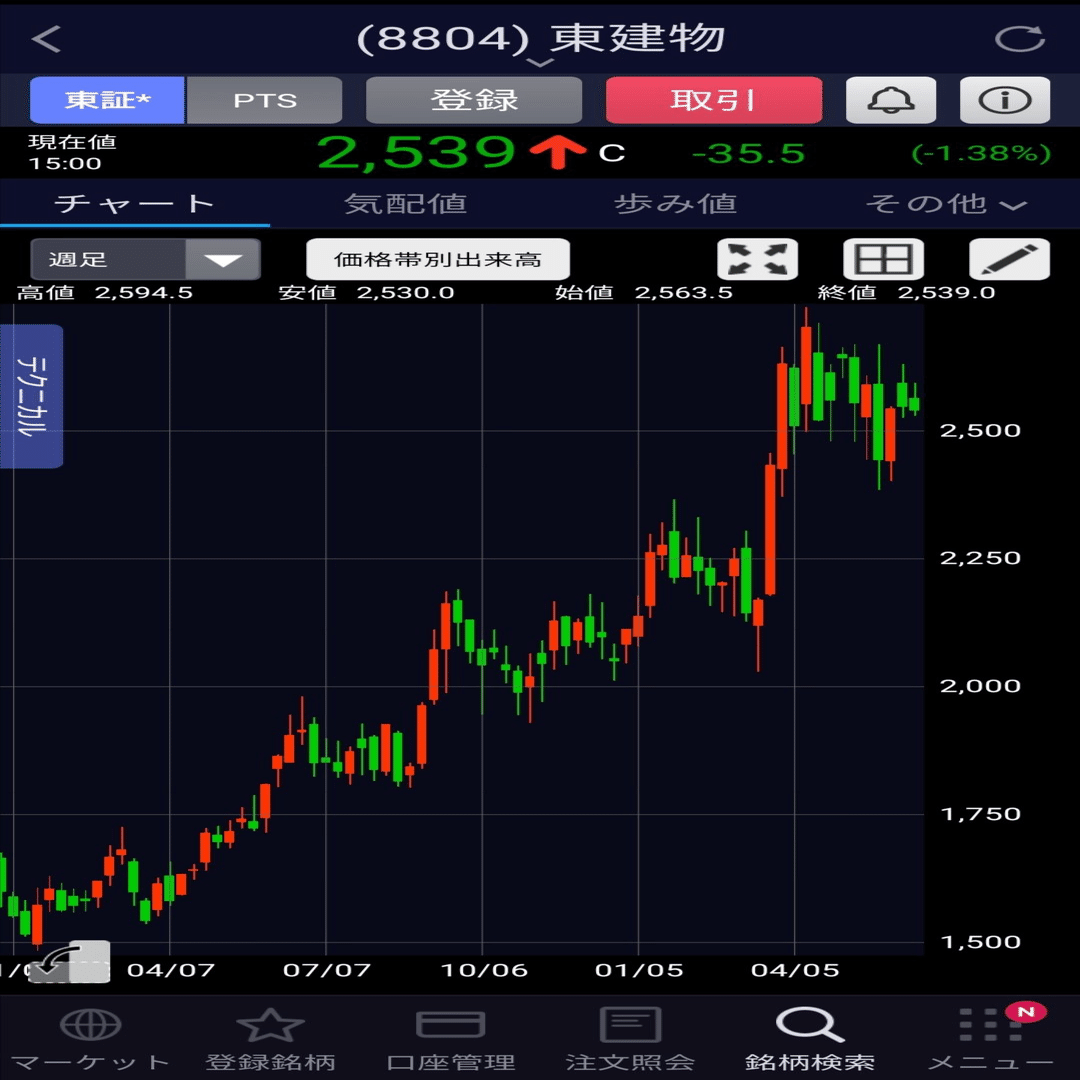
Task: Open 登録銘柄 watchlist star icon
Action: (x=270, y=1039)
